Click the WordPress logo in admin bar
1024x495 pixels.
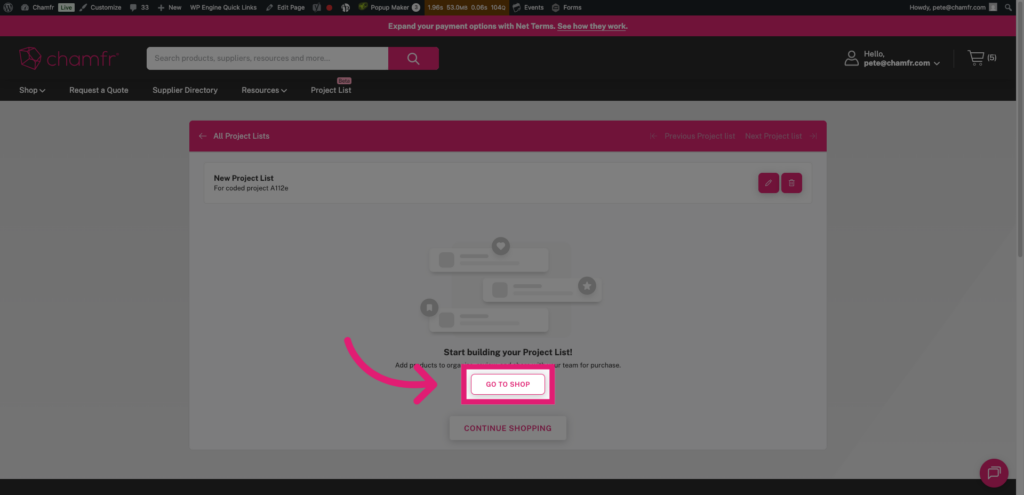click(8, 7)
